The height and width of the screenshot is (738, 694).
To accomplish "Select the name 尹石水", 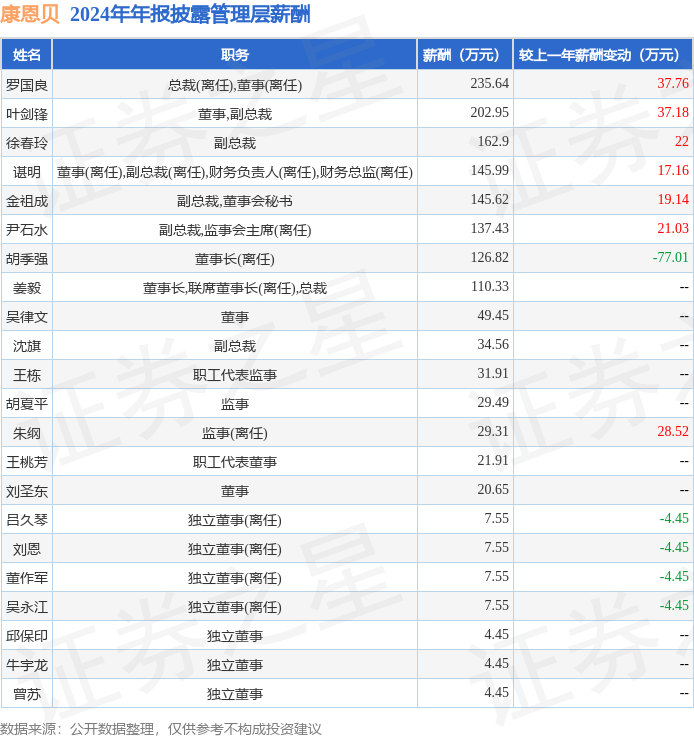I will click(x=27, y=230).
